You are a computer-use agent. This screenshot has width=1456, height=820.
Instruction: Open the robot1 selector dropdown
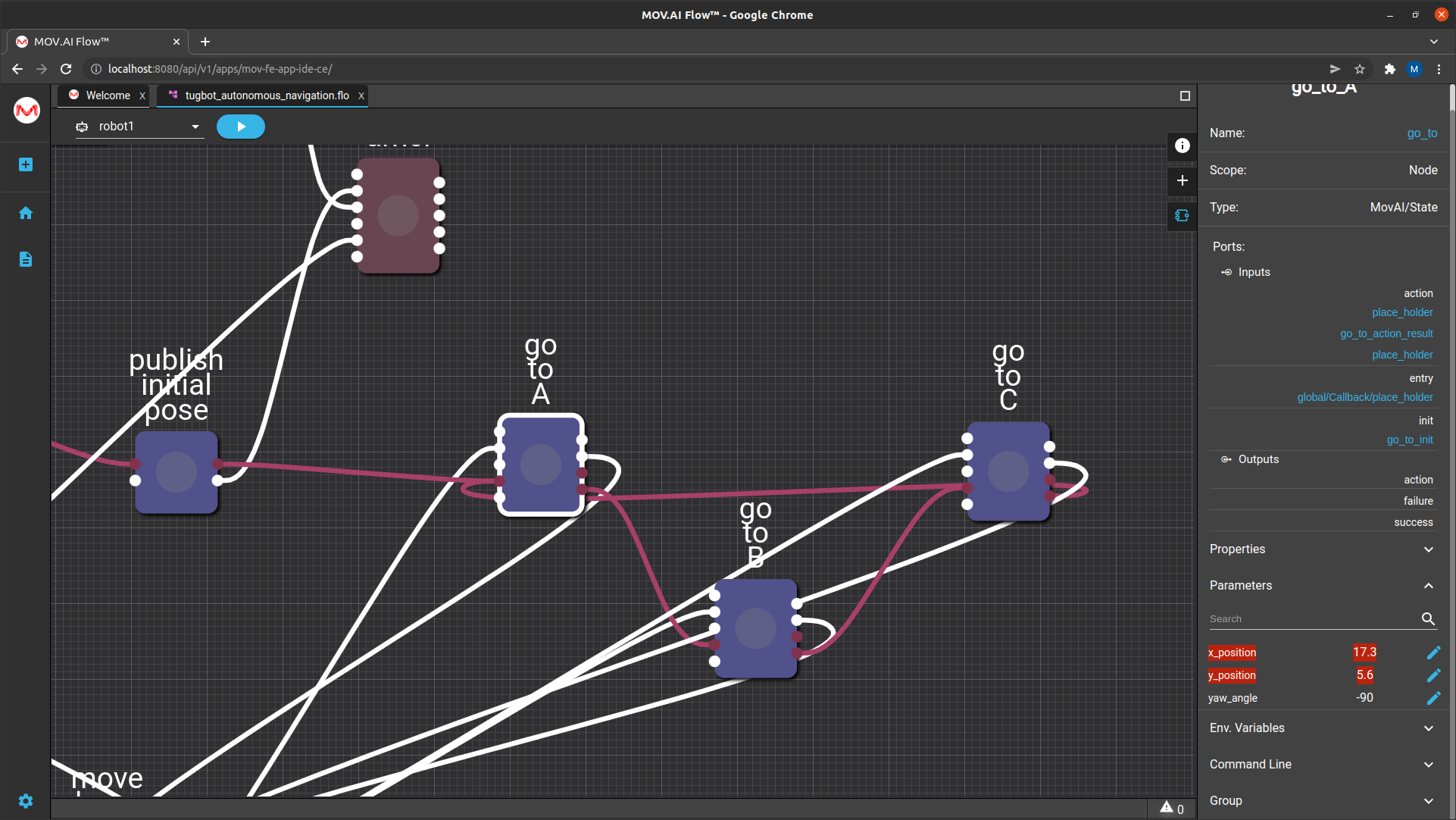tap(139, 127)
